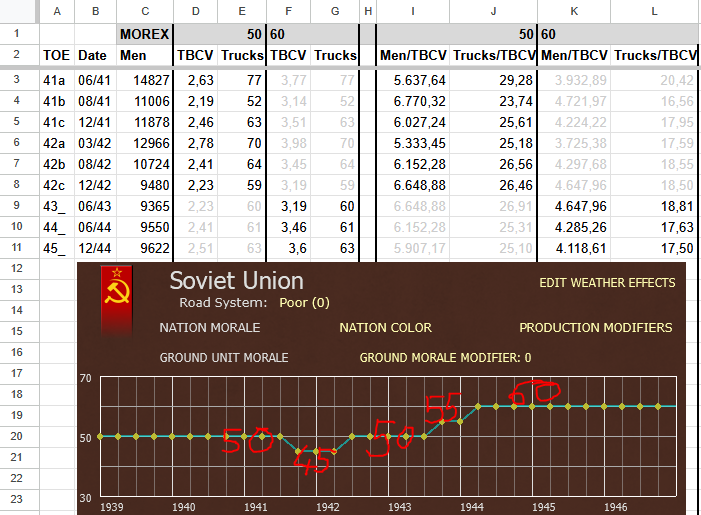Screen dimensions: 701x515
Task: Click Men/TBCV header in column K
Action: pos(574,55)
